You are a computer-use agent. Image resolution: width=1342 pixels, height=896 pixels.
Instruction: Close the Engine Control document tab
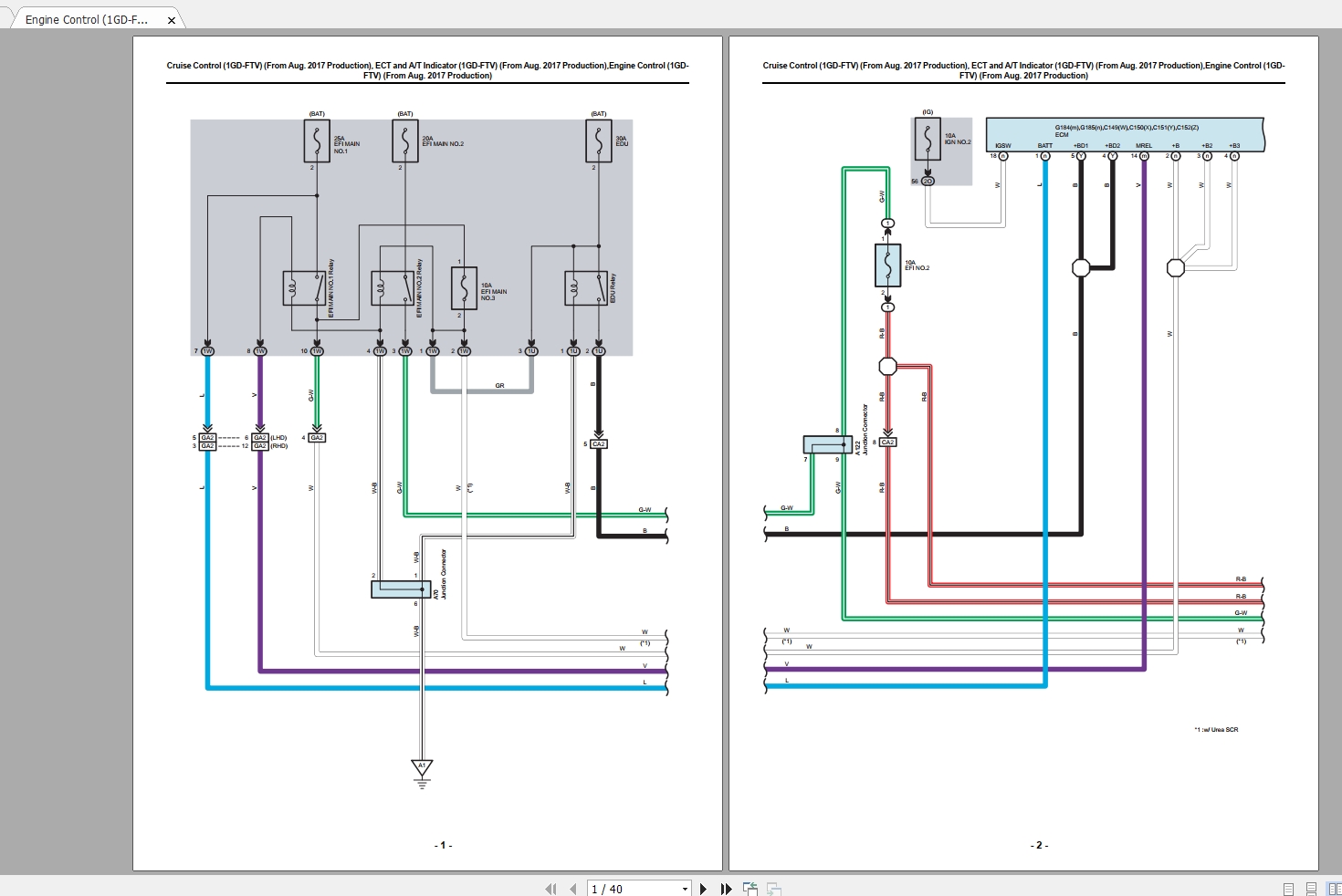[x=171, y=20]
